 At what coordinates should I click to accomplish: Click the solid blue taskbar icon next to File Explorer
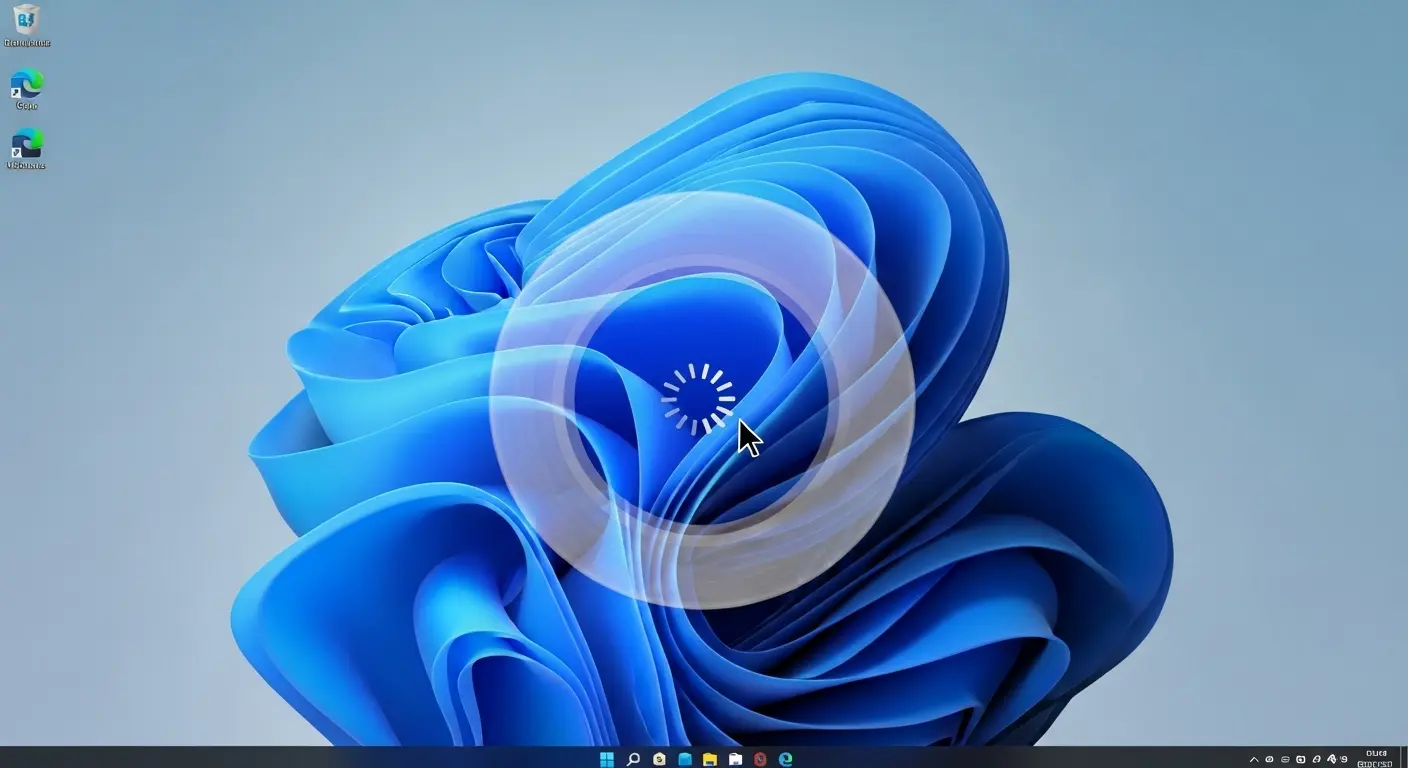[685, 760]
